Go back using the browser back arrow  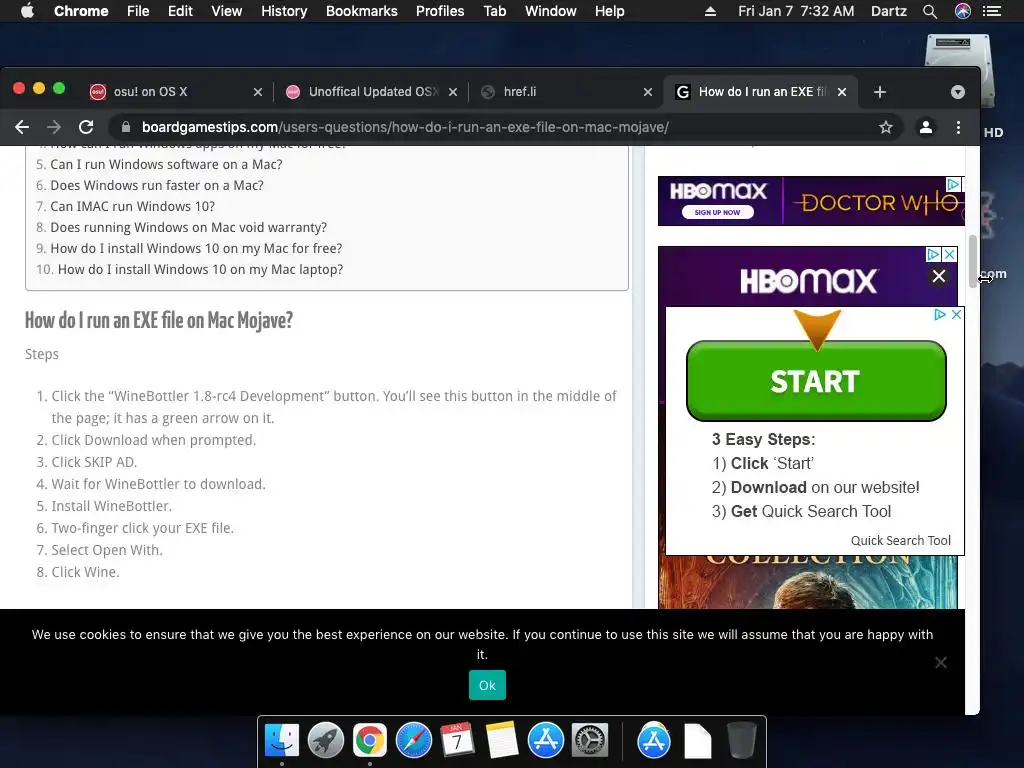click(x=22, y=127)
